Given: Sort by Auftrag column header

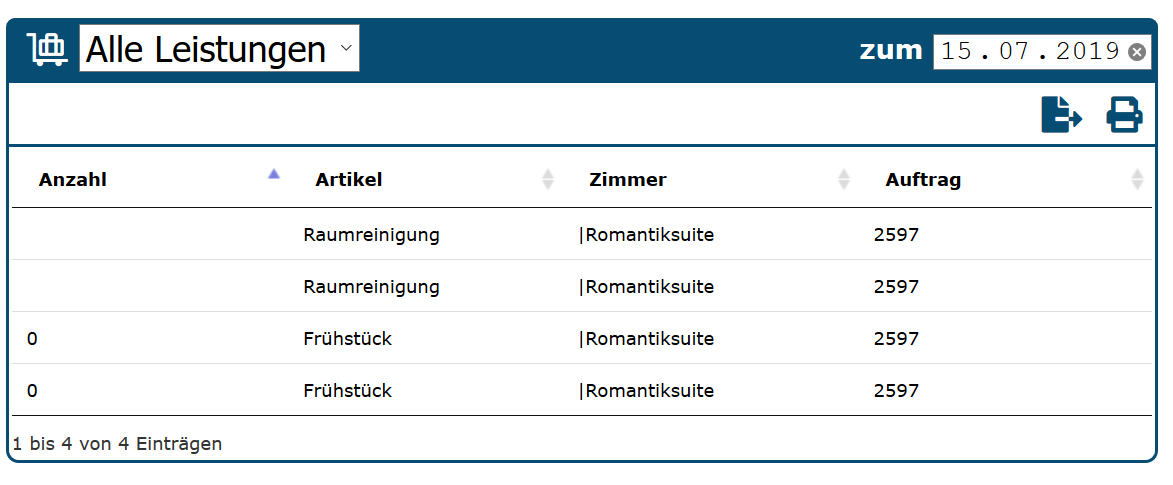Looking at the screenshot, I should (923, 180).
